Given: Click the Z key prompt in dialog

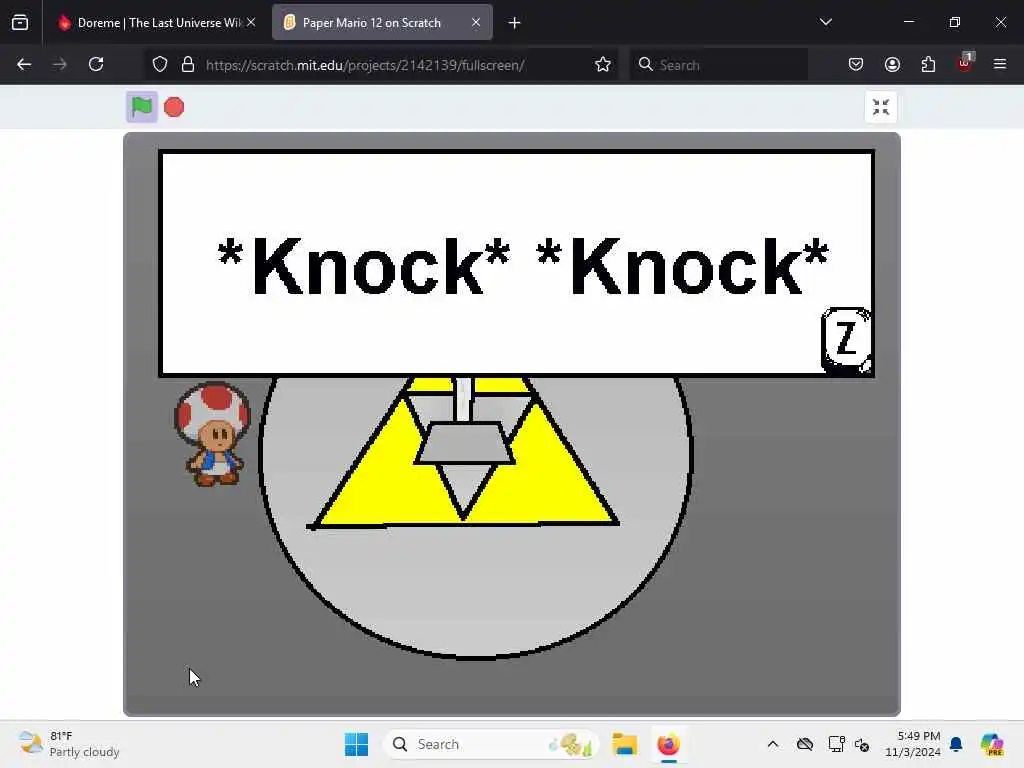Looking at the screenshot, I should 846,338.
